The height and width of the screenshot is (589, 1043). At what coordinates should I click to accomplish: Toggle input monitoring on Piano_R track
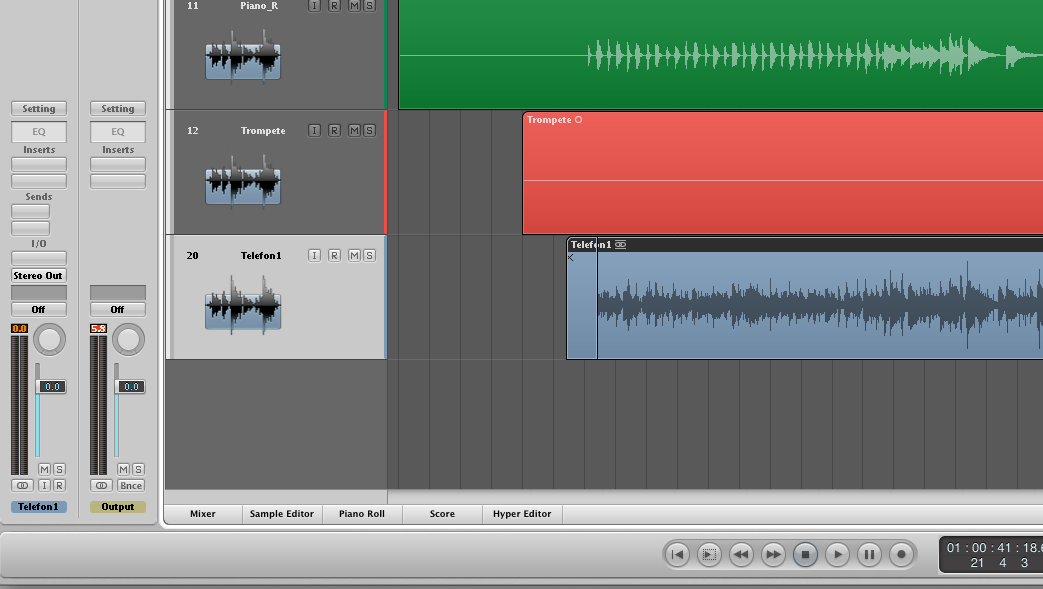point(315,5)
